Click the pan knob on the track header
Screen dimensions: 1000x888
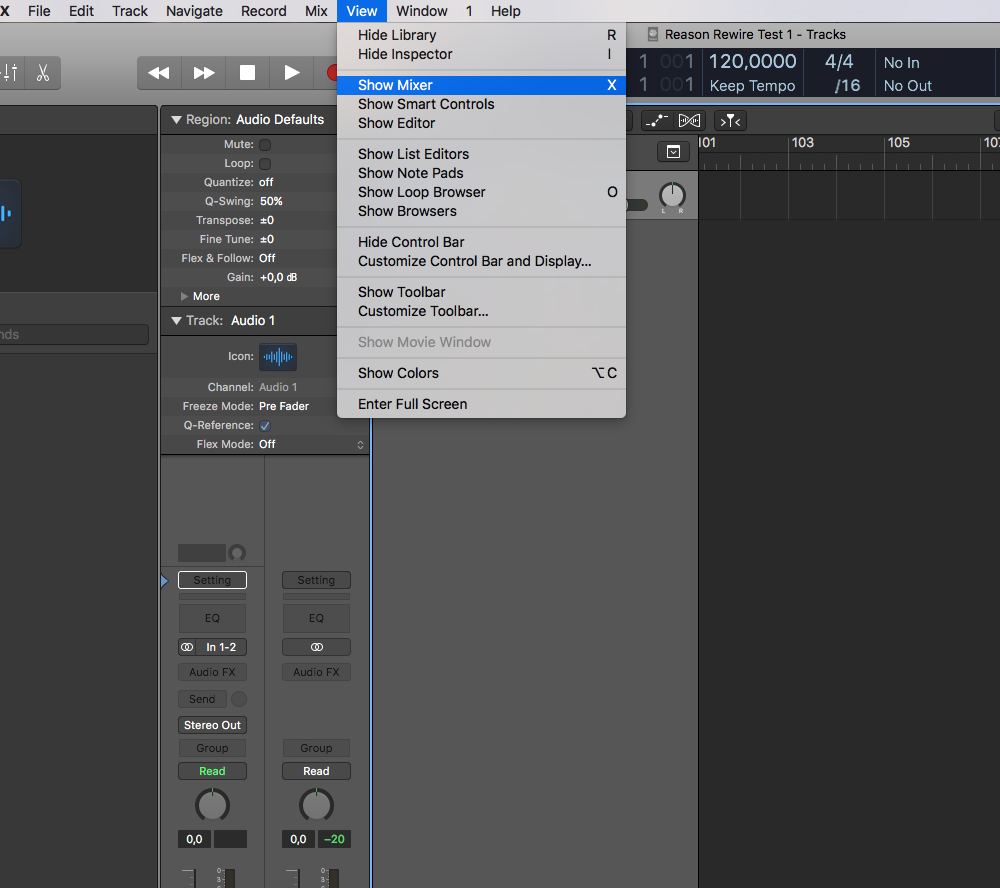pos(673,195)
